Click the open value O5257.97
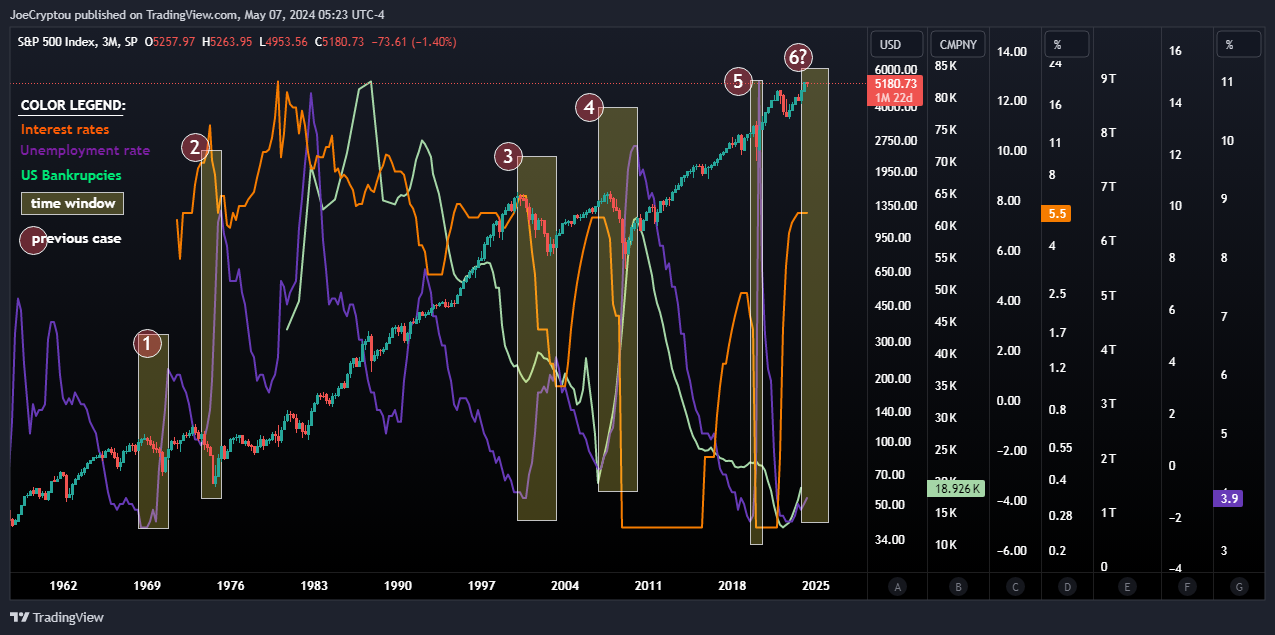This screenshot has height=635, width=1275. (x=170, y=42)
